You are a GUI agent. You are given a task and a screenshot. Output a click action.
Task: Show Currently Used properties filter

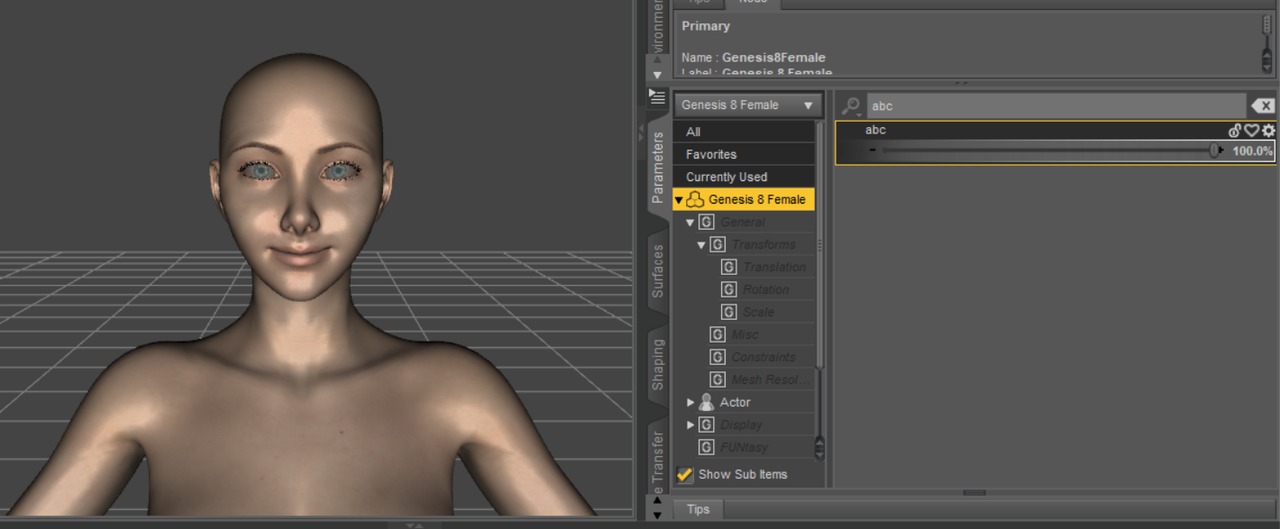pyautogui.click(x=745, y=177)
